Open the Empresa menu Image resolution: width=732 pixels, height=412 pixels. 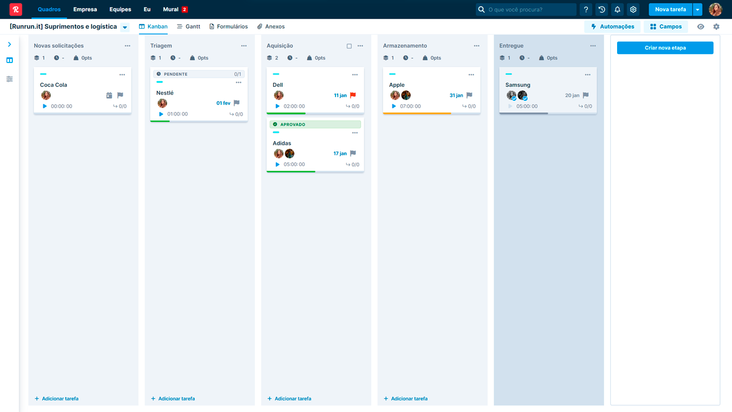(x=85, y=9)
